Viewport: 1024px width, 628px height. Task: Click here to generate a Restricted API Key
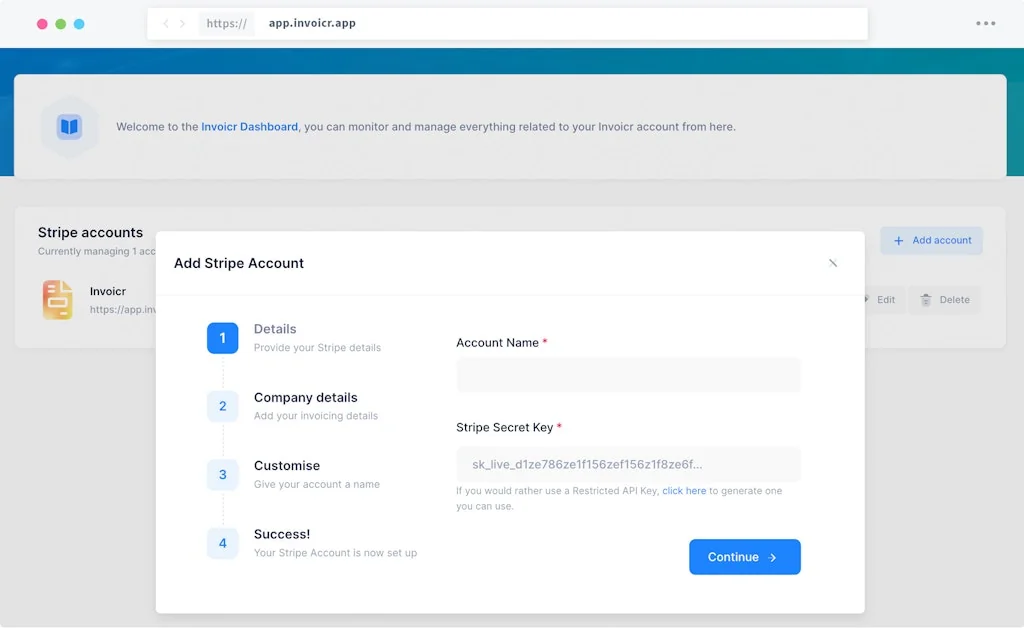point(684,490)
